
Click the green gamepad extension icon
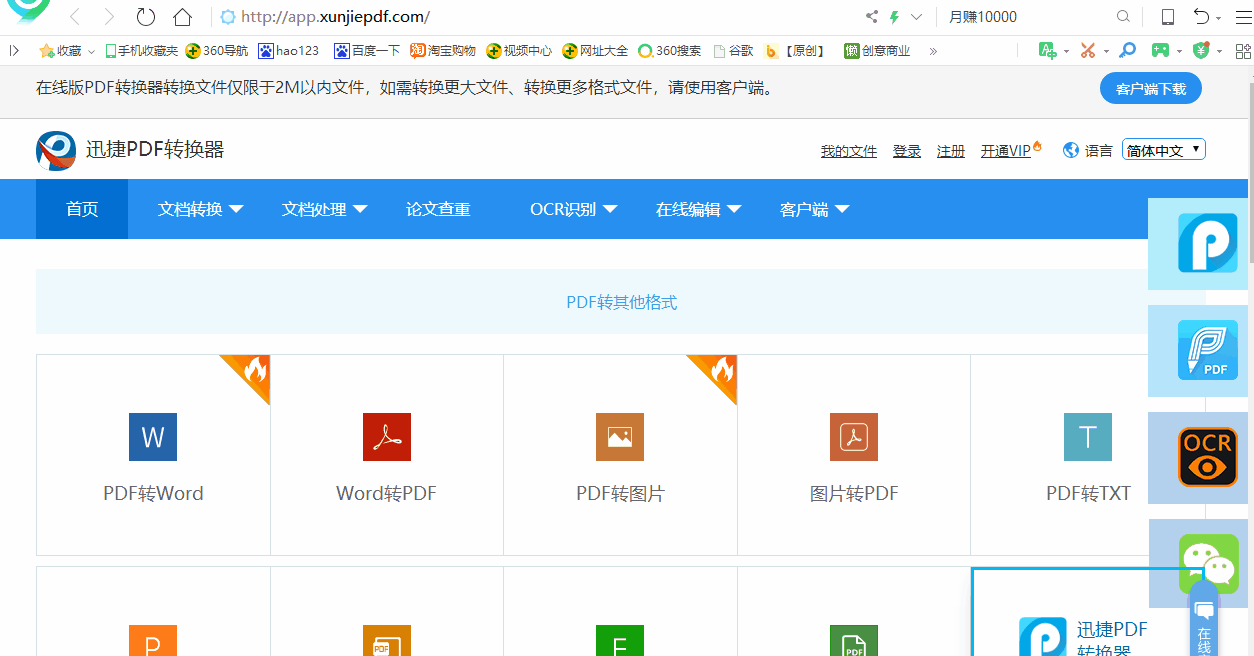(x=1161, y=50)
